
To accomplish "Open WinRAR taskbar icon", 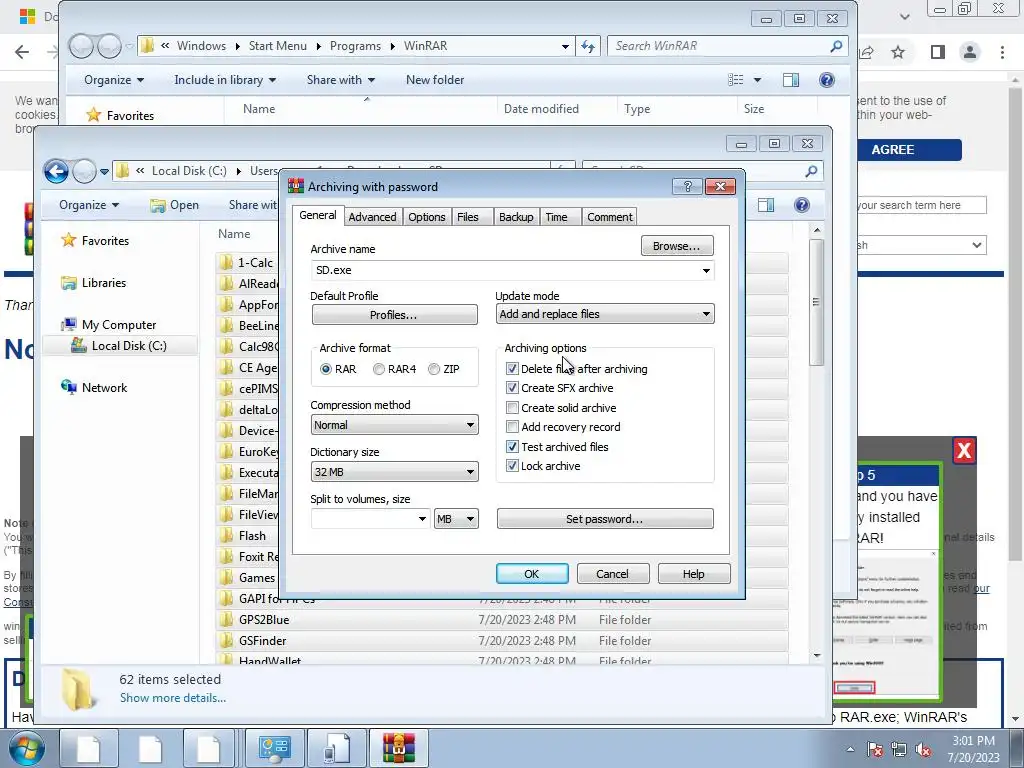I will (x=399, y=748).
